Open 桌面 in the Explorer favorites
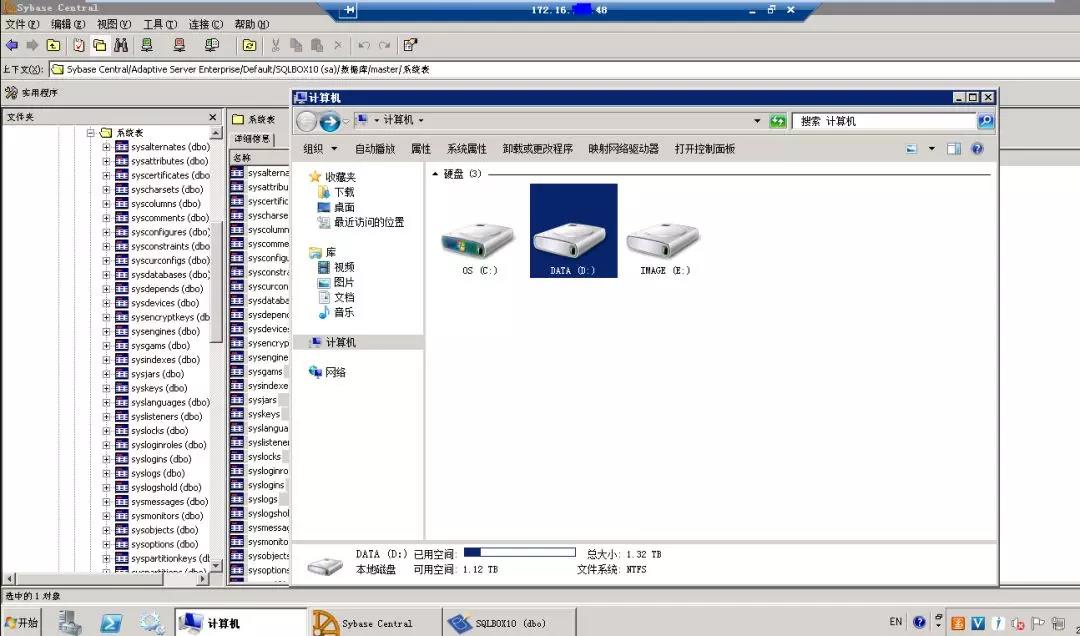The width and height of the screenshot is (1080, 636). pyautogui.click(x=336, y=207)
